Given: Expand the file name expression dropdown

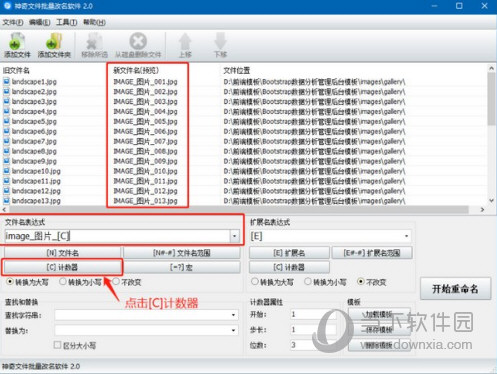Looking at the screenshot, I should click(x=235, y=236).
